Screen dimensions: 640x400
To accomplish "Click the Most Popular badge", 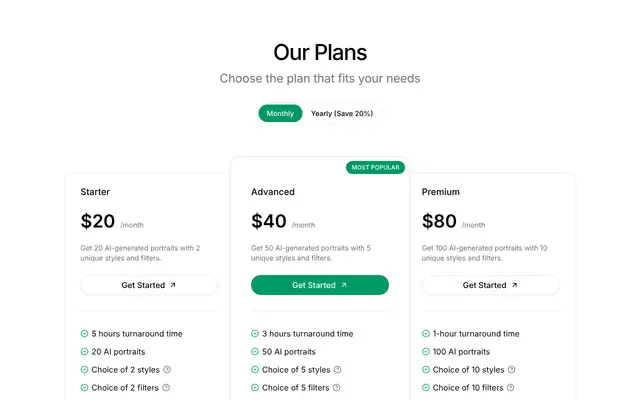I will pos(376,167).
